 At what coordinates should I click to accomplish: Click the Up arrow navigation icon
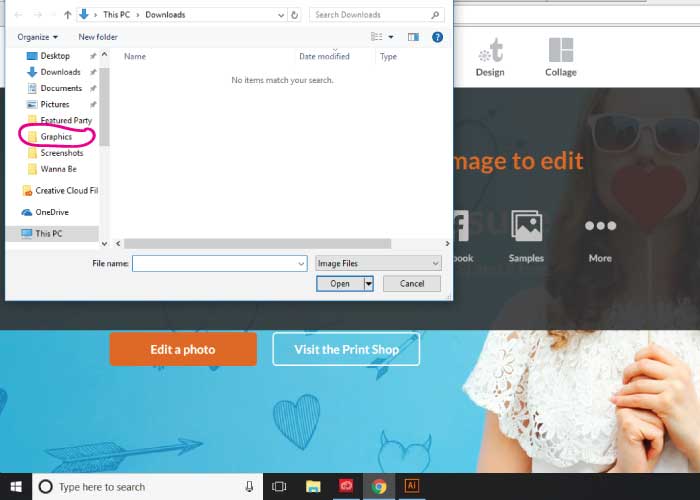(66, 15)
